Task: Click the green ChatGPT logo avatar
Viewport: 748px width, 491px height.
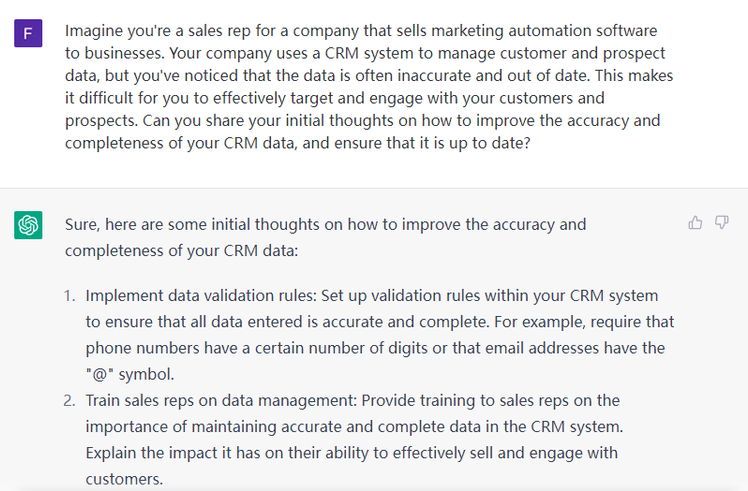Action: (x=28, y=226)
